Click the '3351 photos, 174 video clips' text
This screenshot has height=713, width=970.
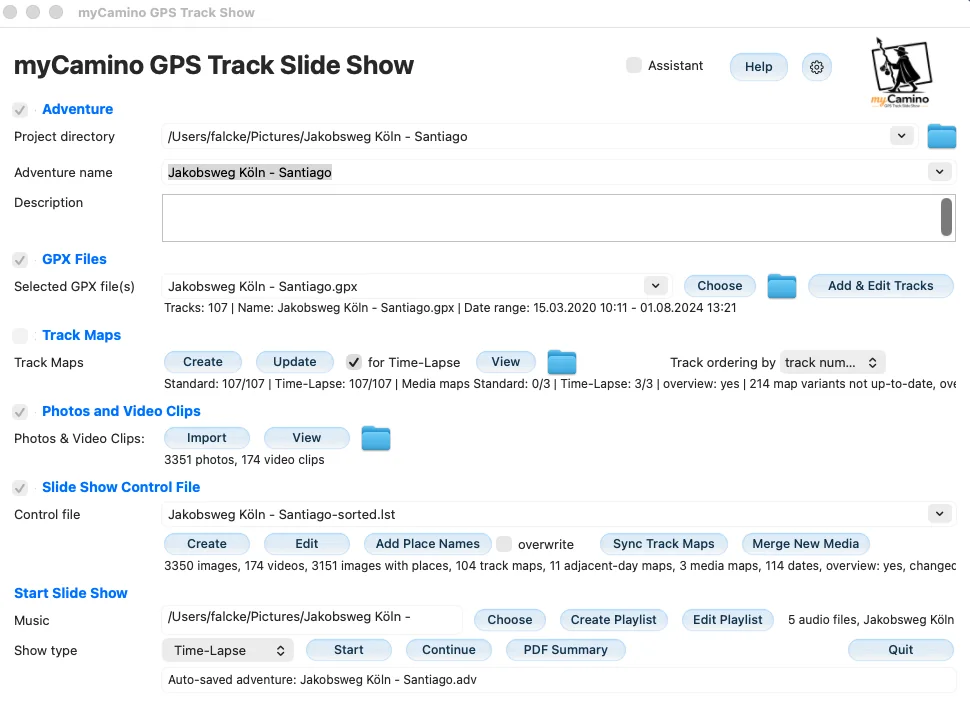(244, 460)
